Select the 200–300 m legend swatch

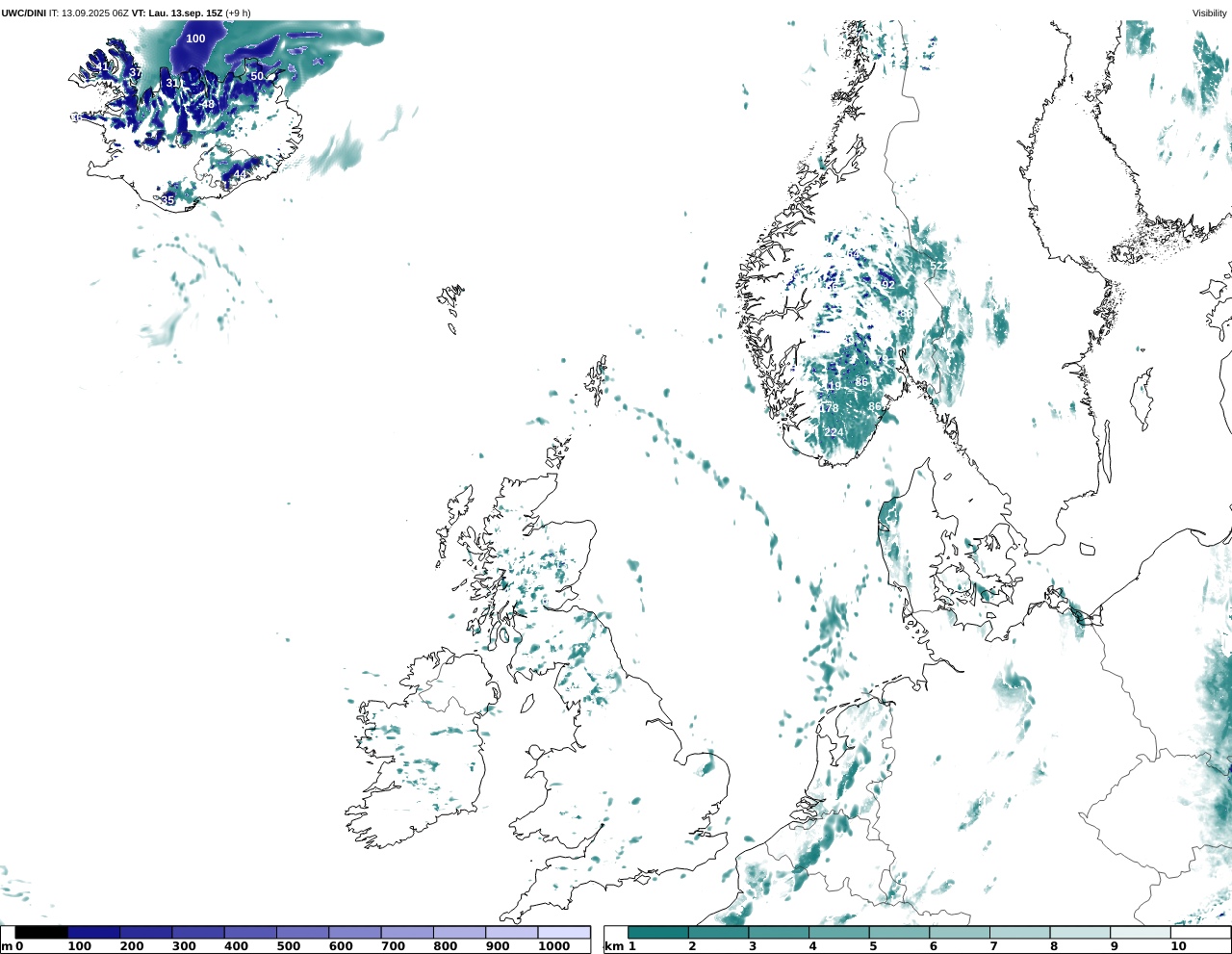pos(145,932)
